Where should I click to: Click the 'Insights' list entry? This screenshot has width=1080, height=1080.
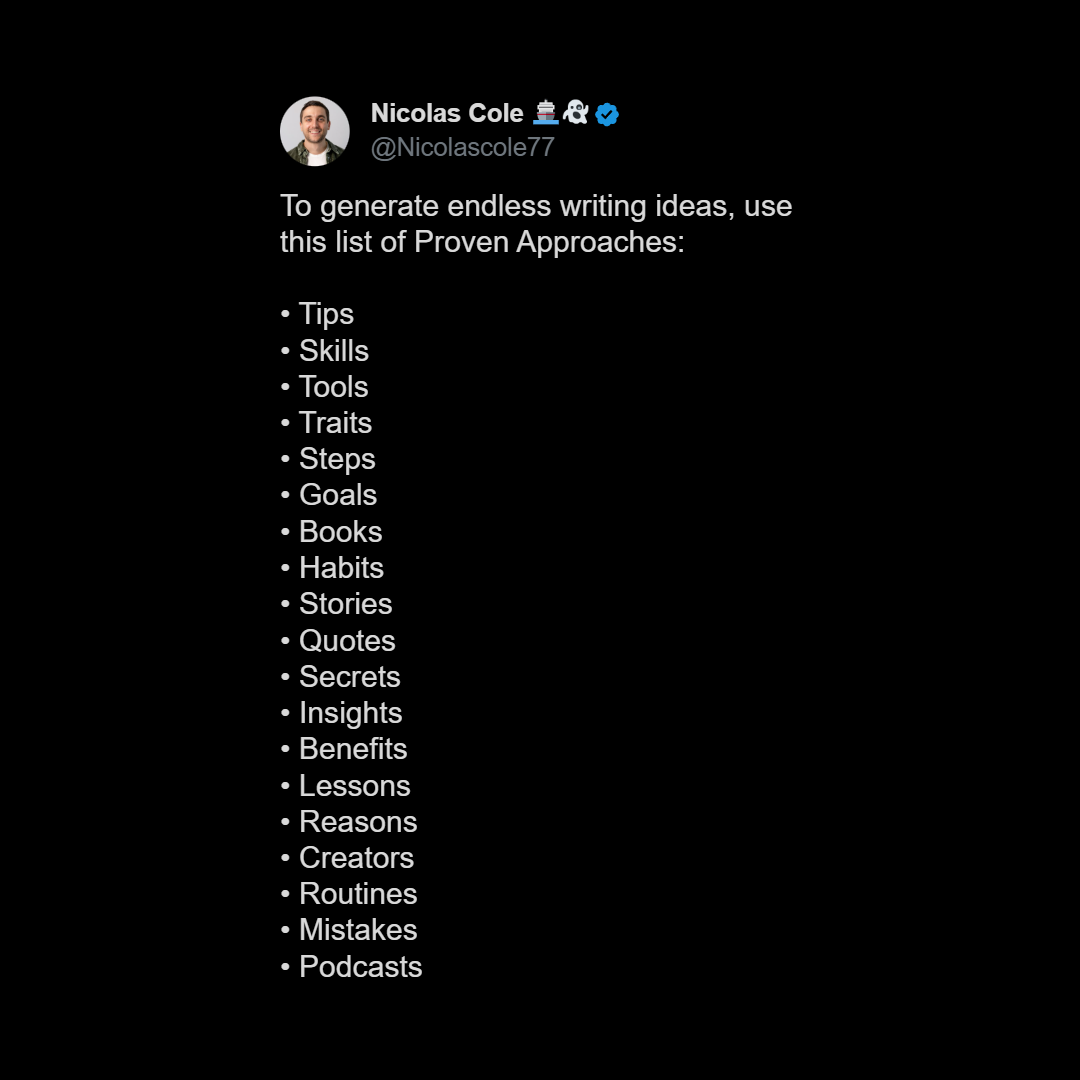tap(342, 713)
